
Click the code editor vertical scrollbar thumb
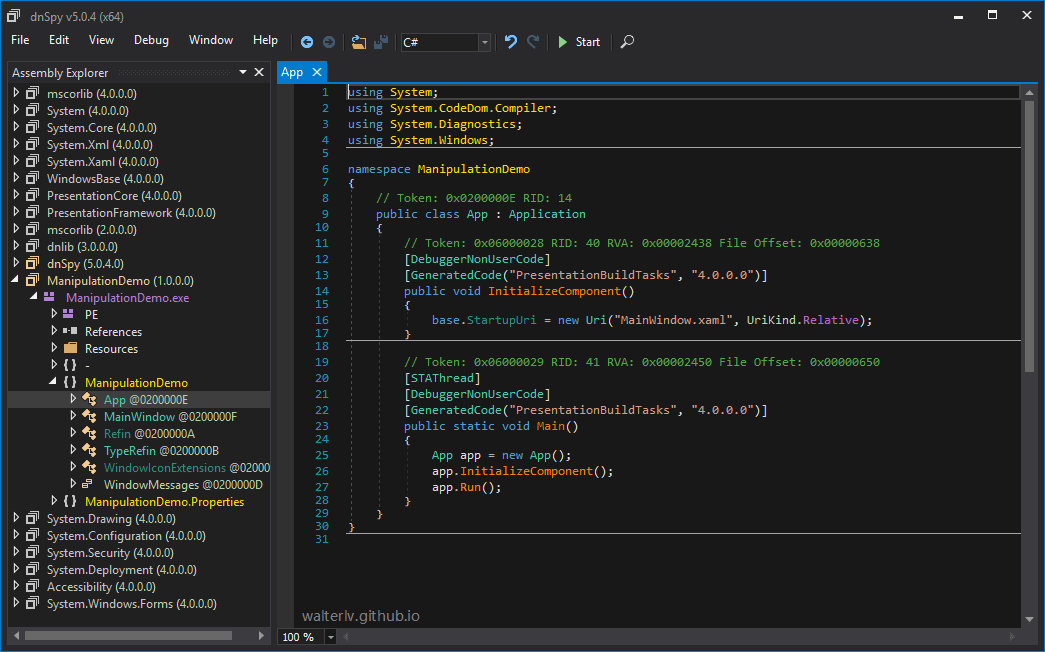[x=1029, y=235]
